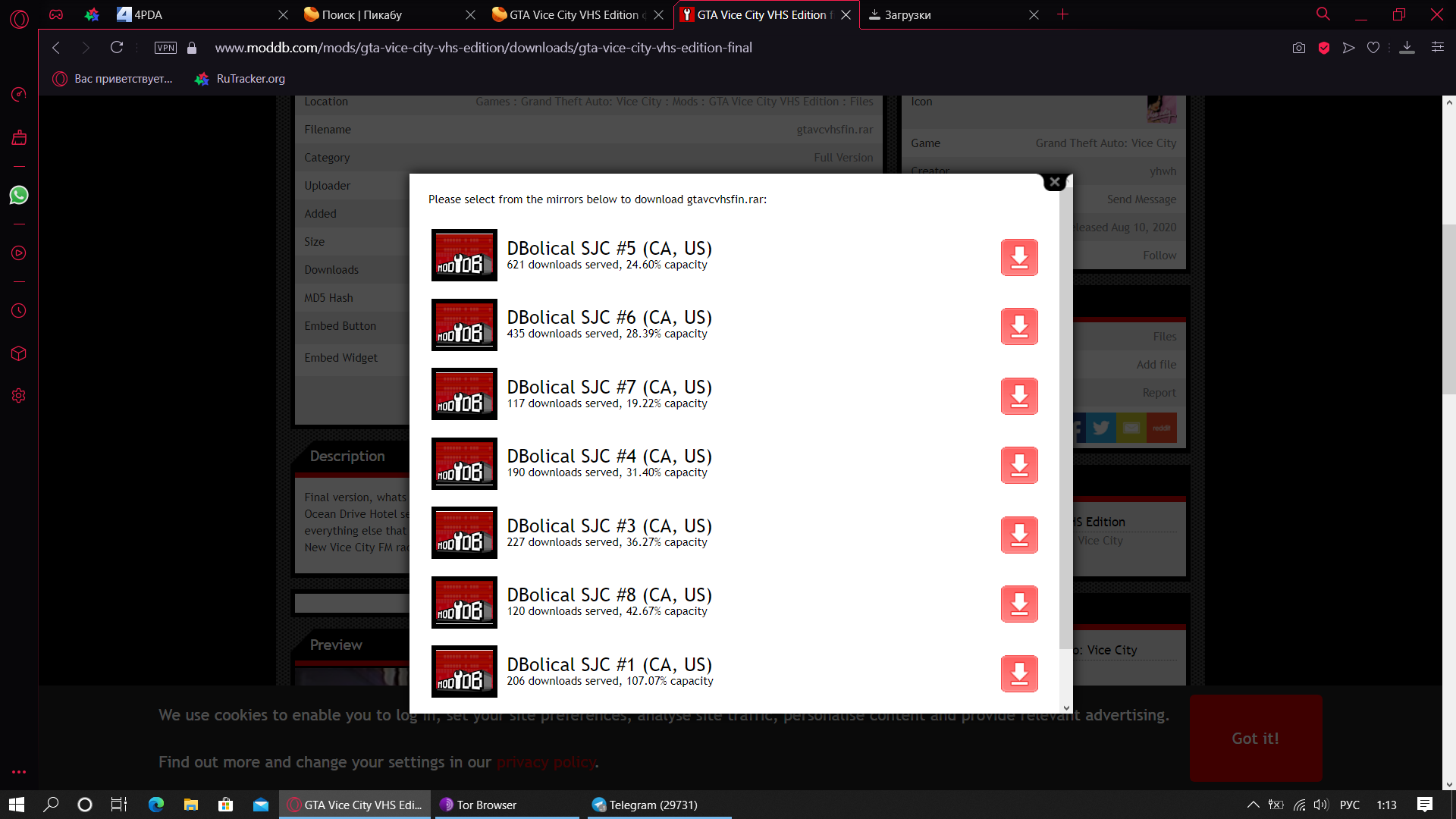1456x819 pixels.
Task: Toggle the VPN badge in address bar
Action: pyautogui.click(x=165, y=48)
